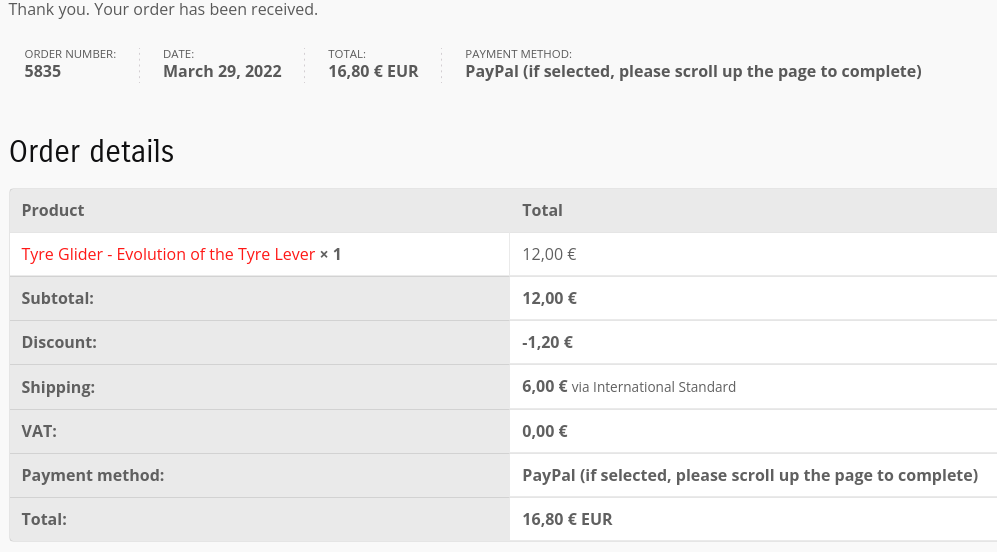Click the Shipping row label

(58, 387)
